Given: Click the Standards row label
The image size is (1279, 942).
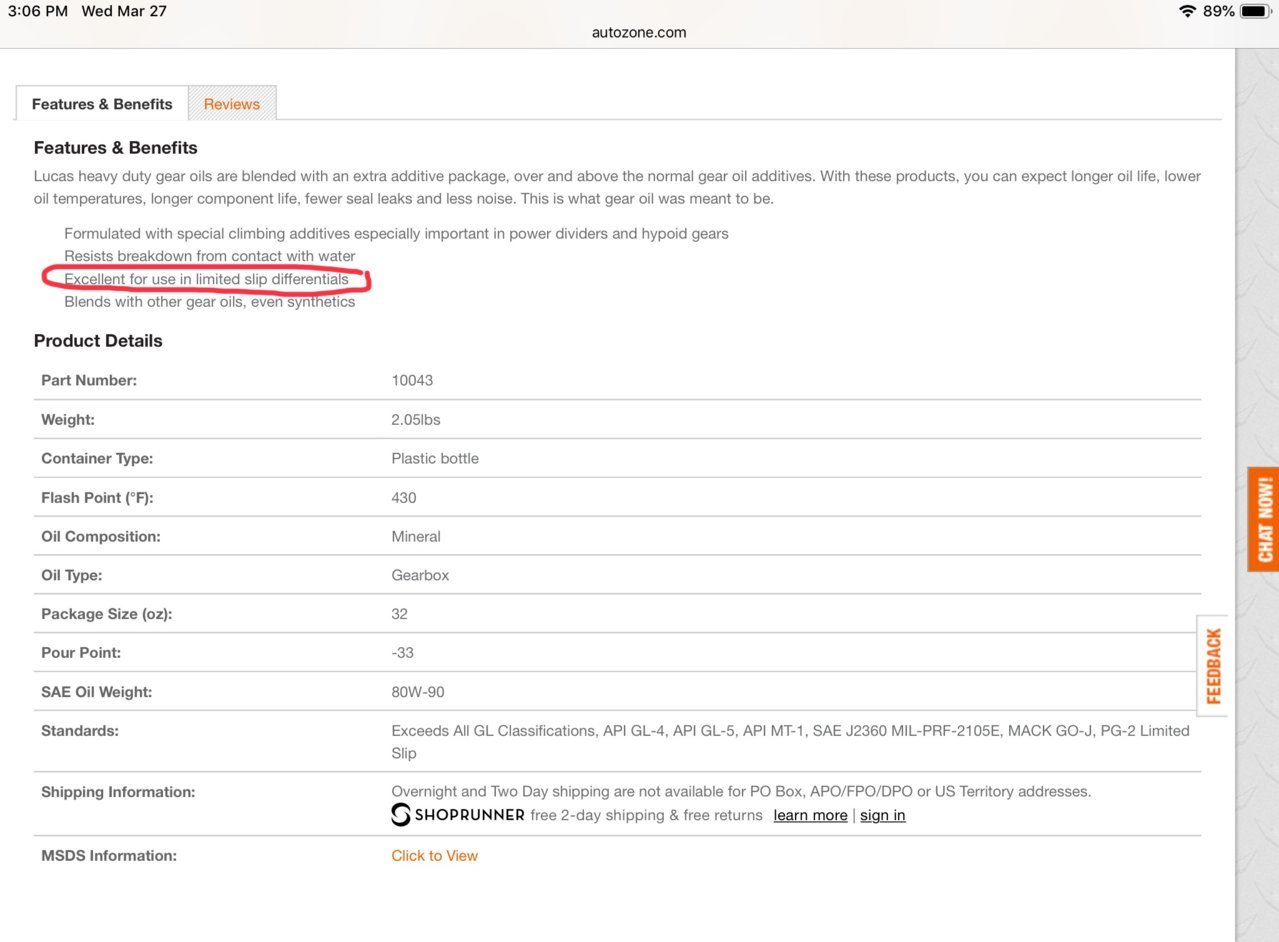Looking at the screenshot, I should tap(80, 731).
